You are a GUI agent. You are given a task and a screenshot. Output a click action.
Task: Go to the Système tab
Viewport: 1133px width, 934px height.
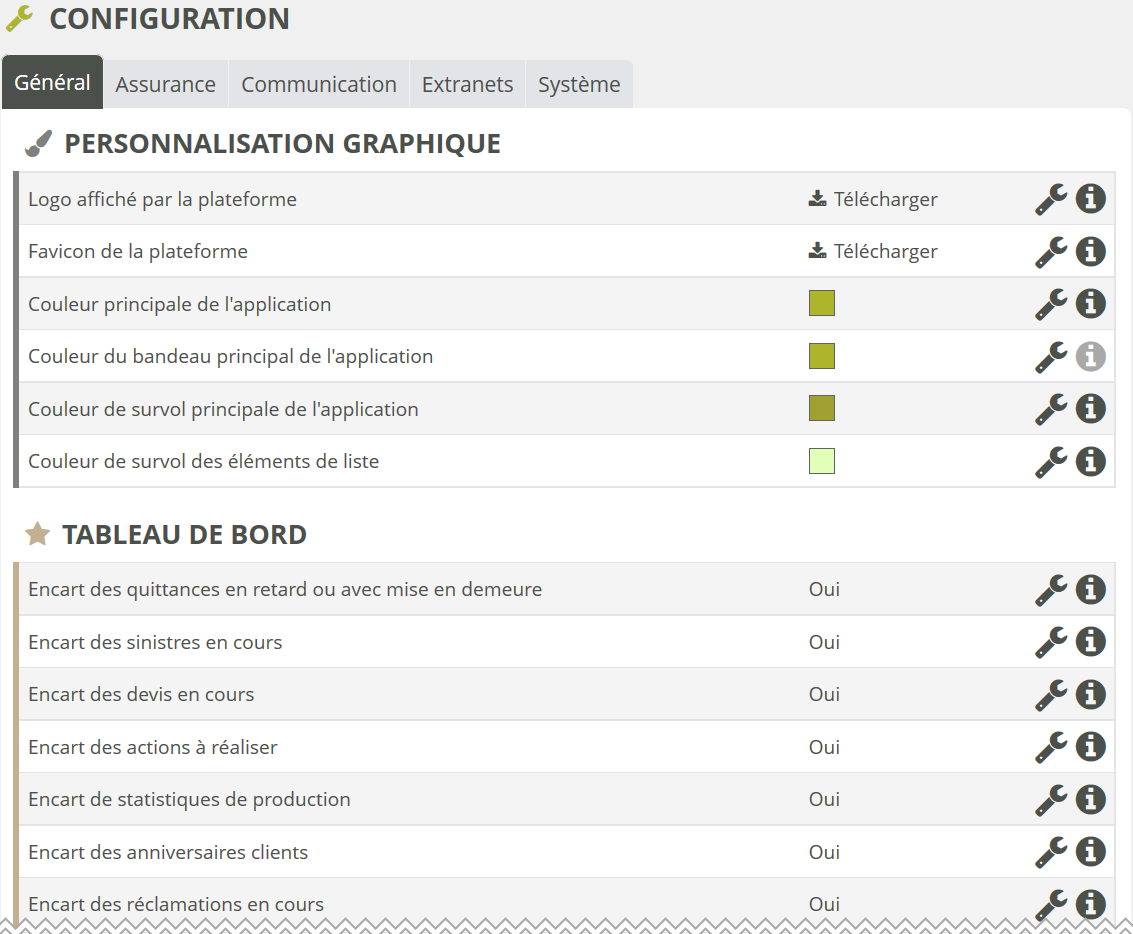tap(579, 85)
